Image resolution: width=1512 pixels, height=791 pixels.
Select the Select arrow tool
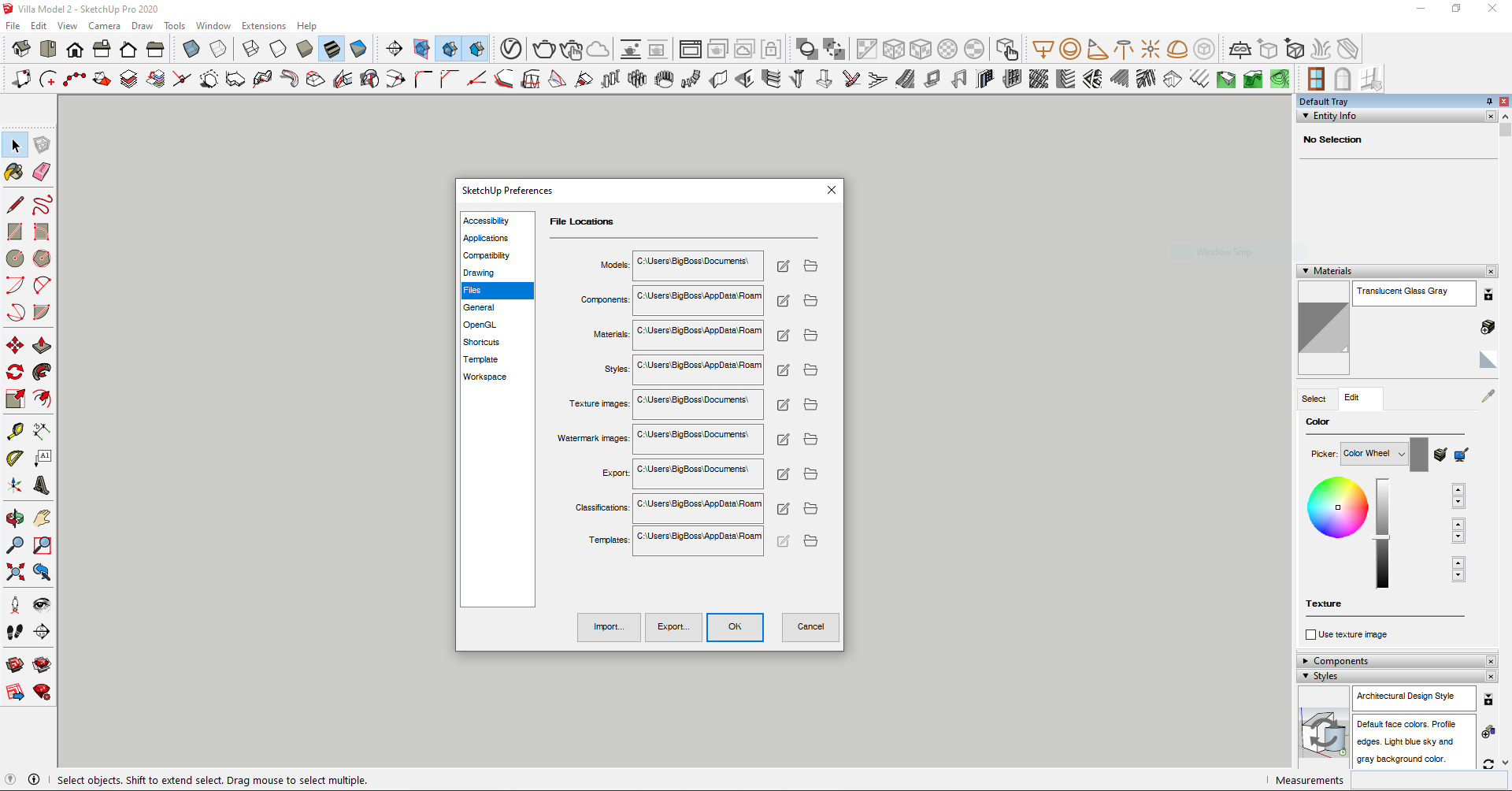15,145
